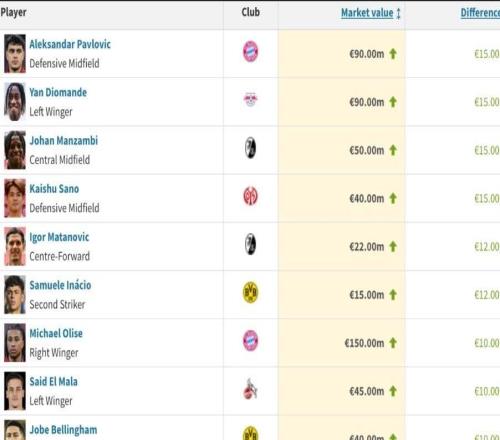This screenshot has width=500, height=440.
Task: Open Aleksandar Pavlovic player profile
Action: (70, 44)
